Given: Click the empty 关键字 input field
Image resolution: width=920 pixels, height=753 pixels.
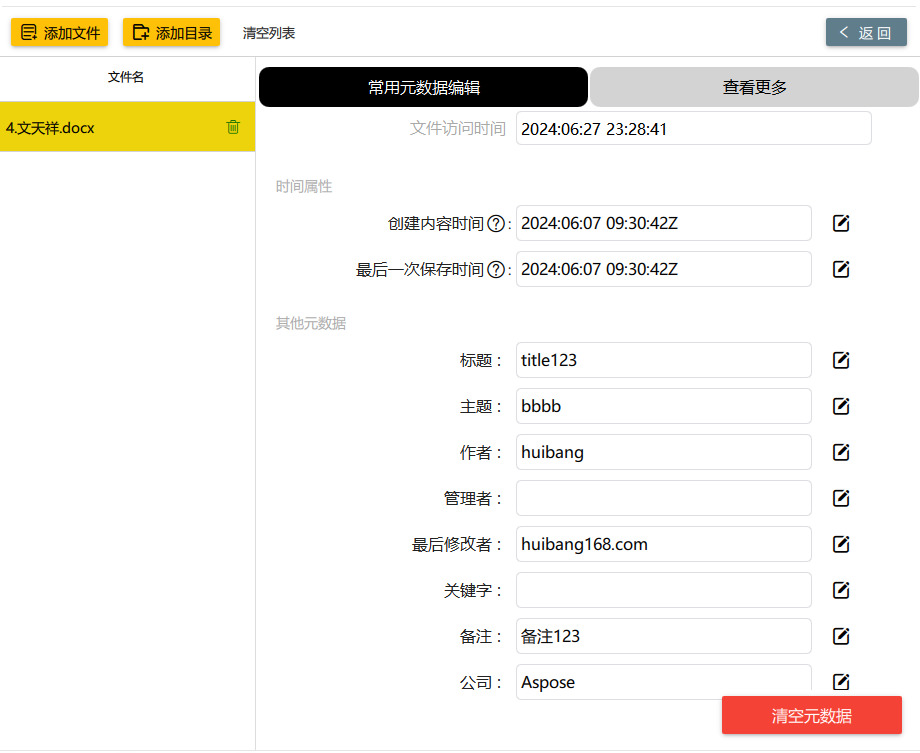Looking at the screenshot, I should coord(664,590).
